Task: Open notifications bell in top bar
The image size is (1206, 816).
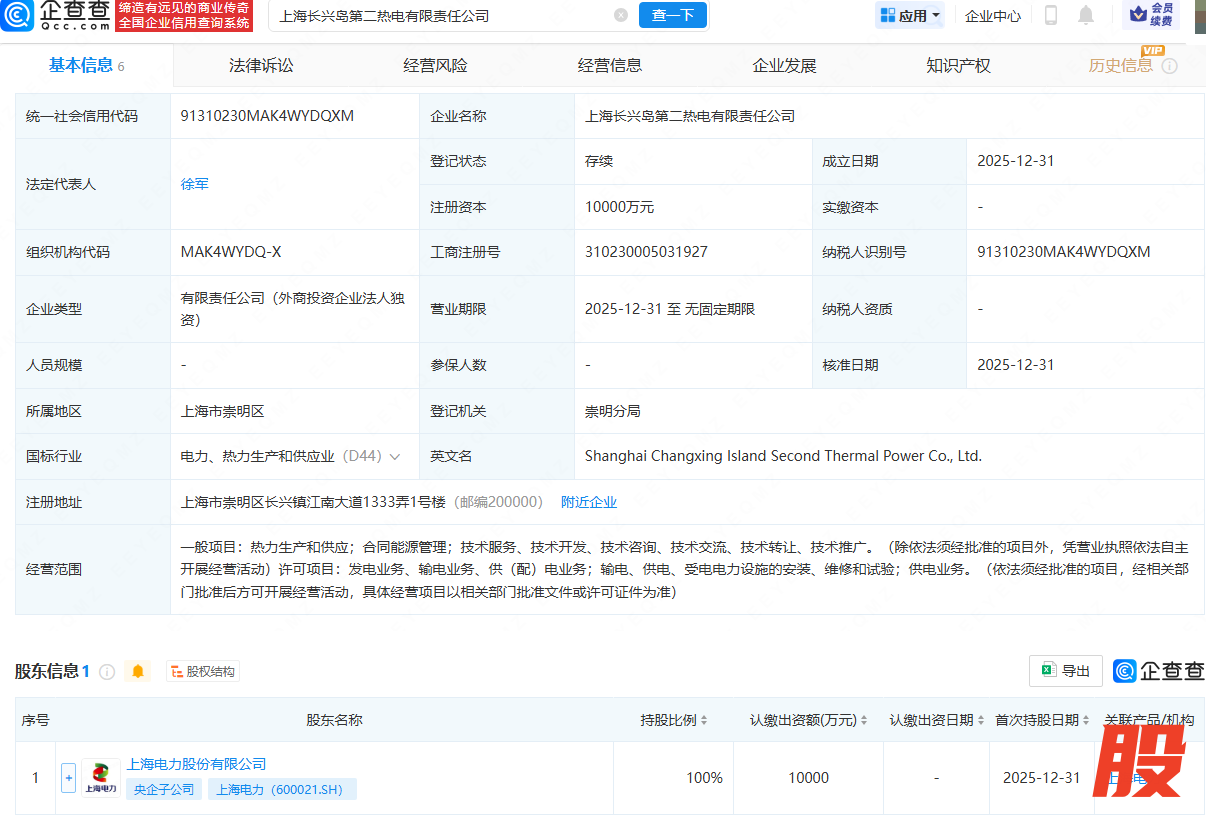Action: 1086,15
